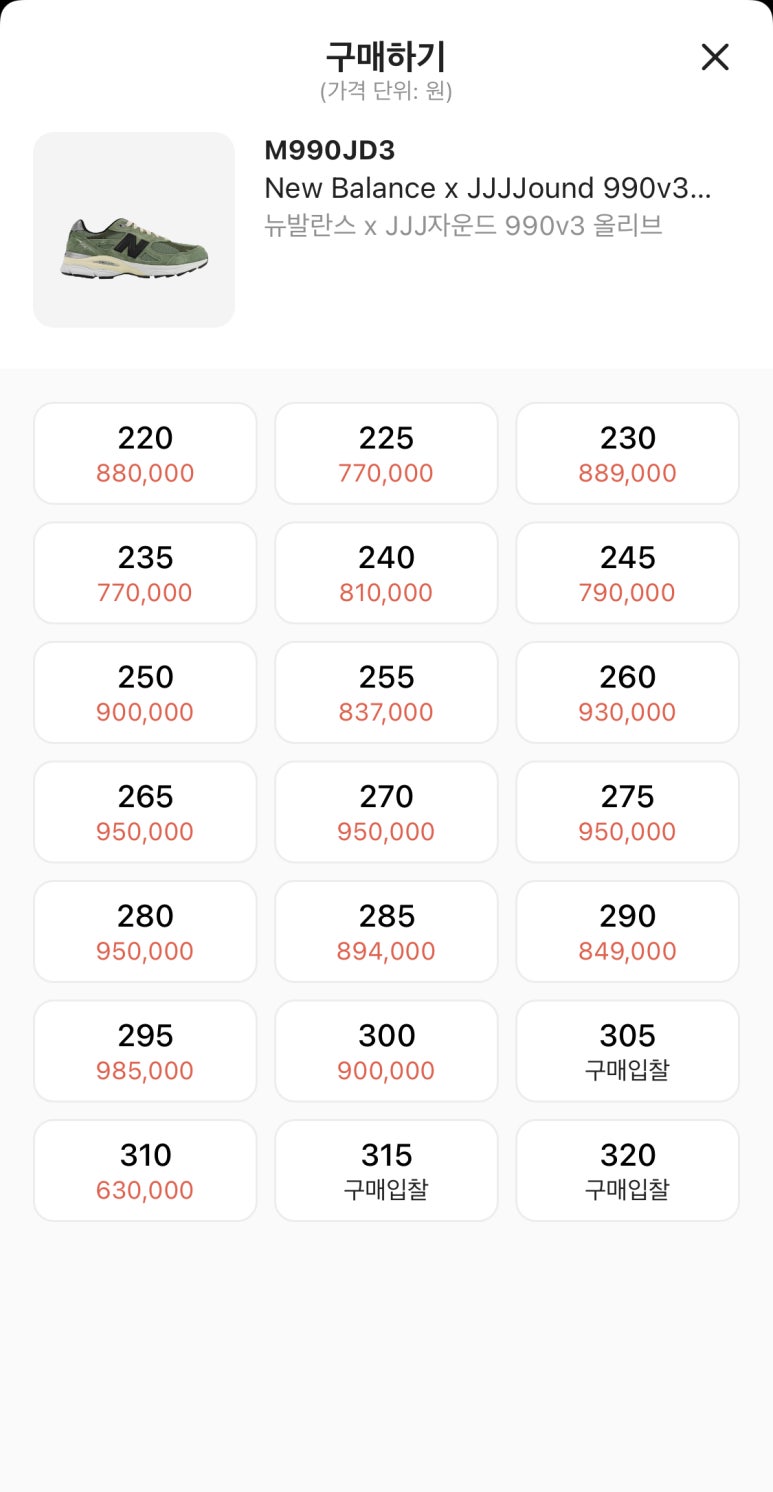Close the purchase dialog with X
This screenshot has height=1492, width=773.
pyautogui.click(x=715, y=57)
